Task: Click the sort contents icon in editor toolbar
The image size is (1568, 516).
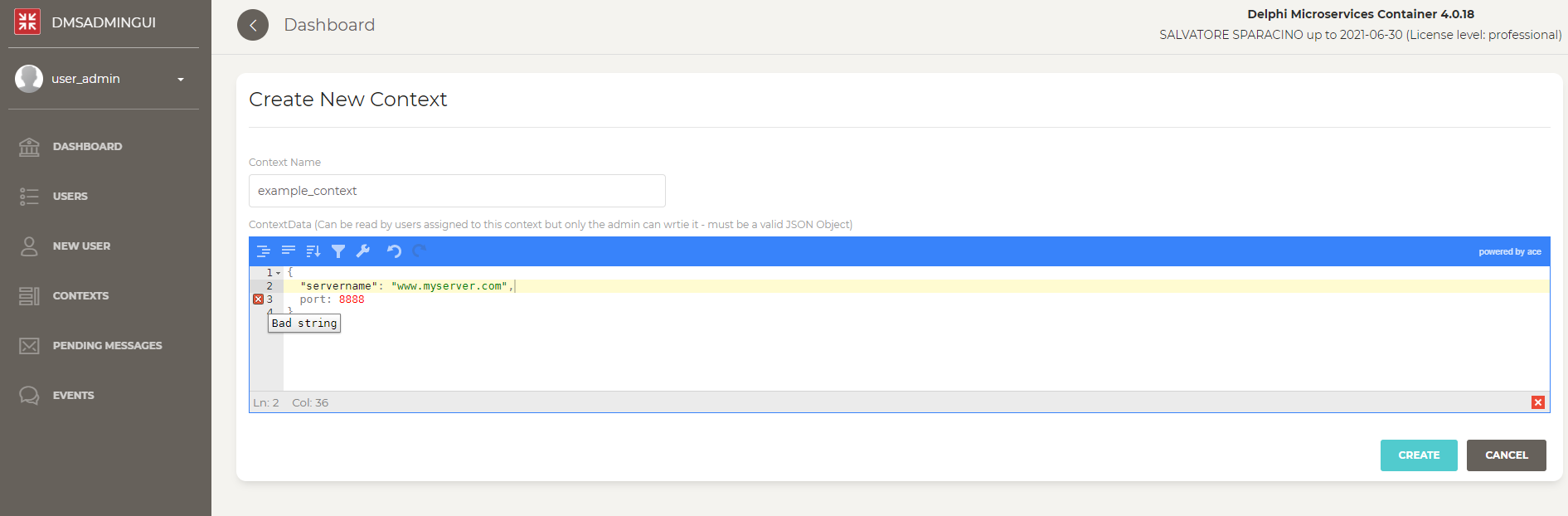Action: (x=313, y=251)
